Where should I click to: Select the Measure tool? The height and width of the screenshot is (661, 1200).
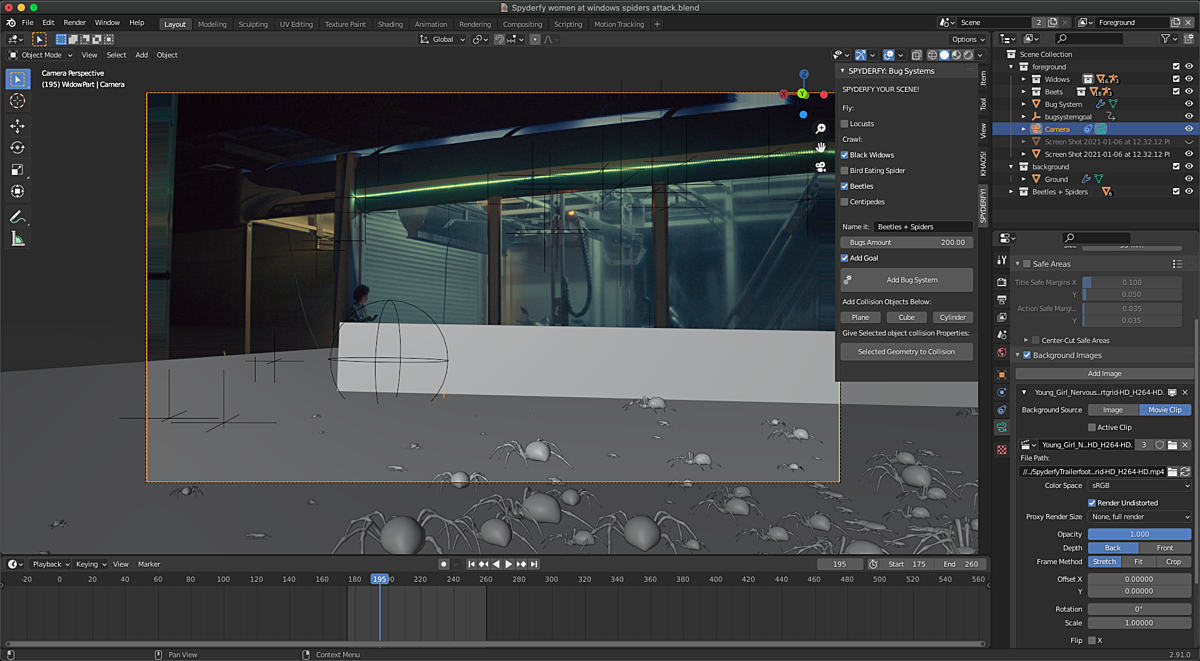pos(17,238)
